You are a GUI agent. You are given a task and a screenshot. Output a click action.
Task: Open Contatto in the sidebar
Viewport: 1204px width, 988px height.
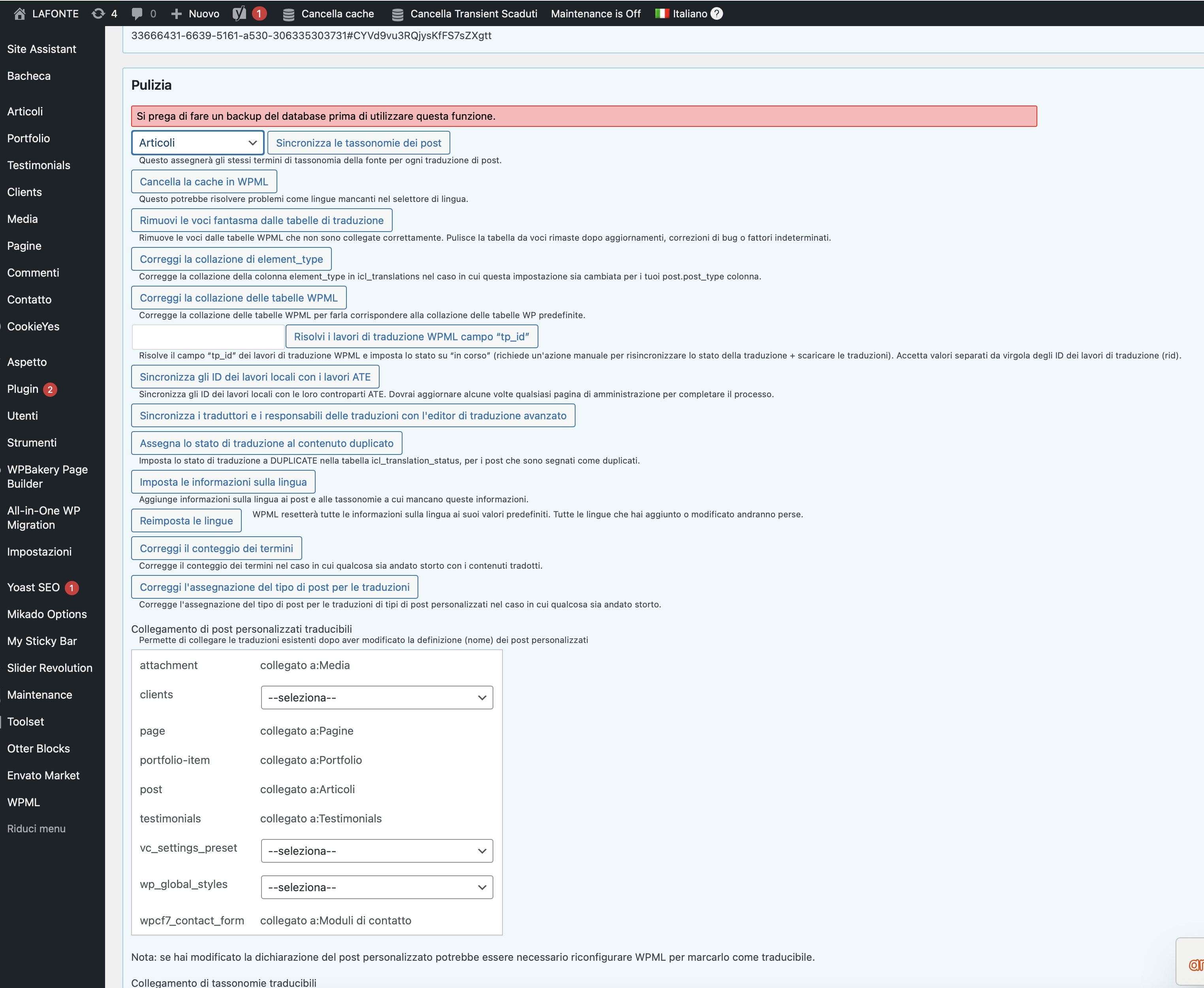(29, 299)
